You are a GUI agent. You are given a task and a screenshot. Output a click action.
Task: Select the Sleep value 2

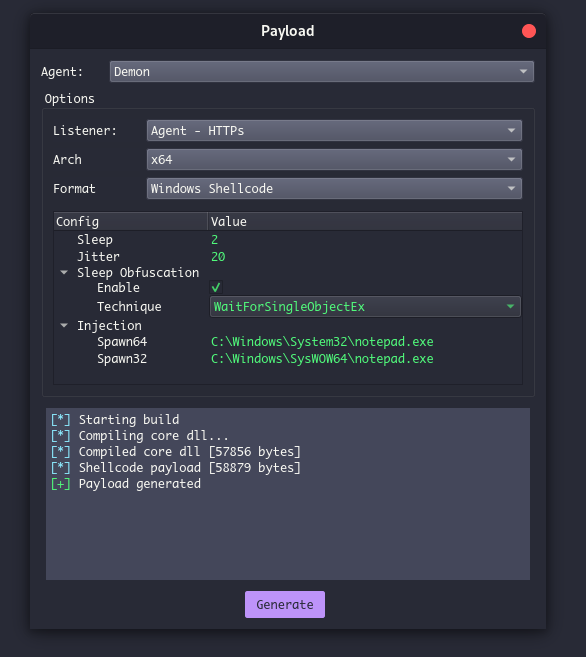214,240
